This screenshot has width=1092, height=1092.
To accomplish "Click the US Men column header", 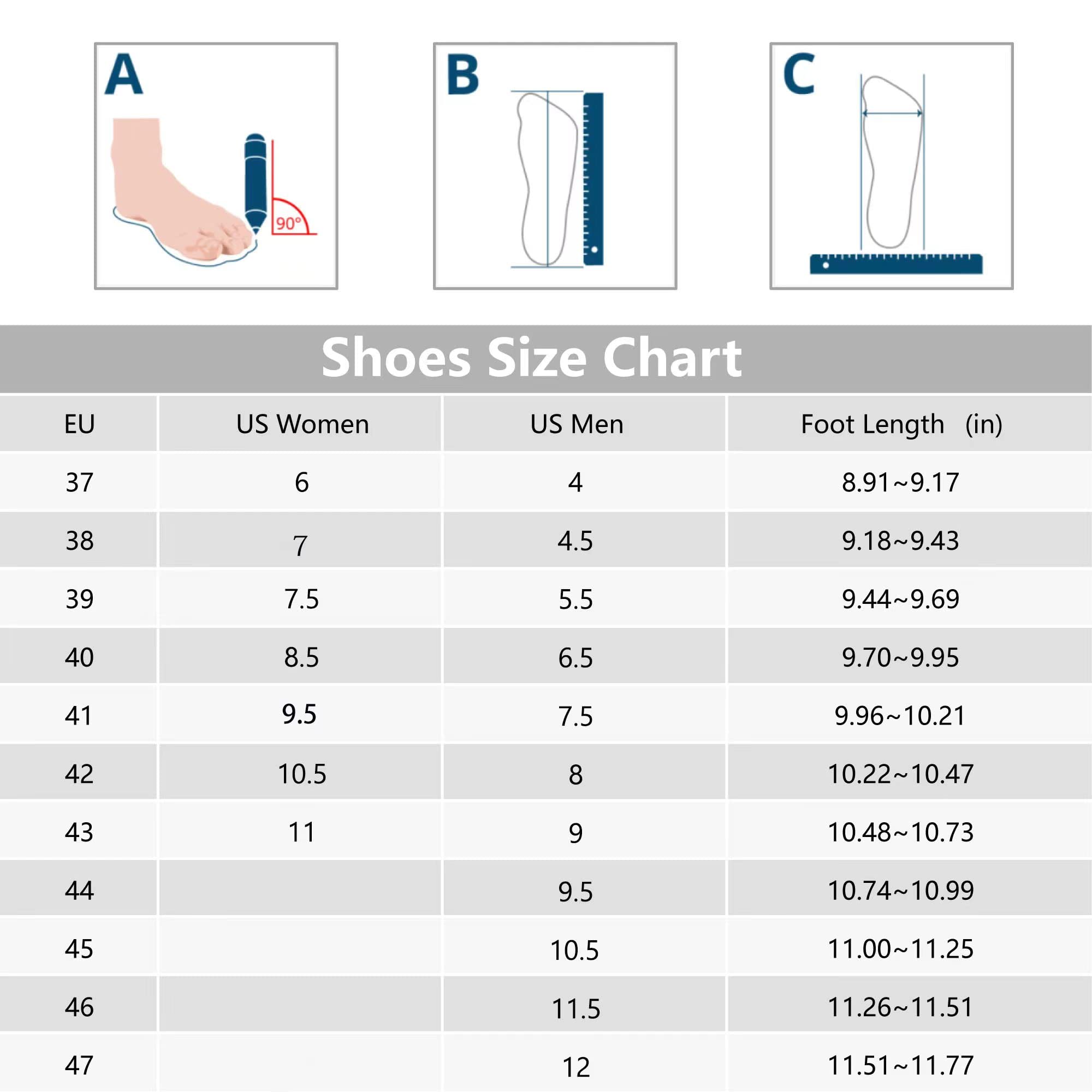I will pos(577,424).
